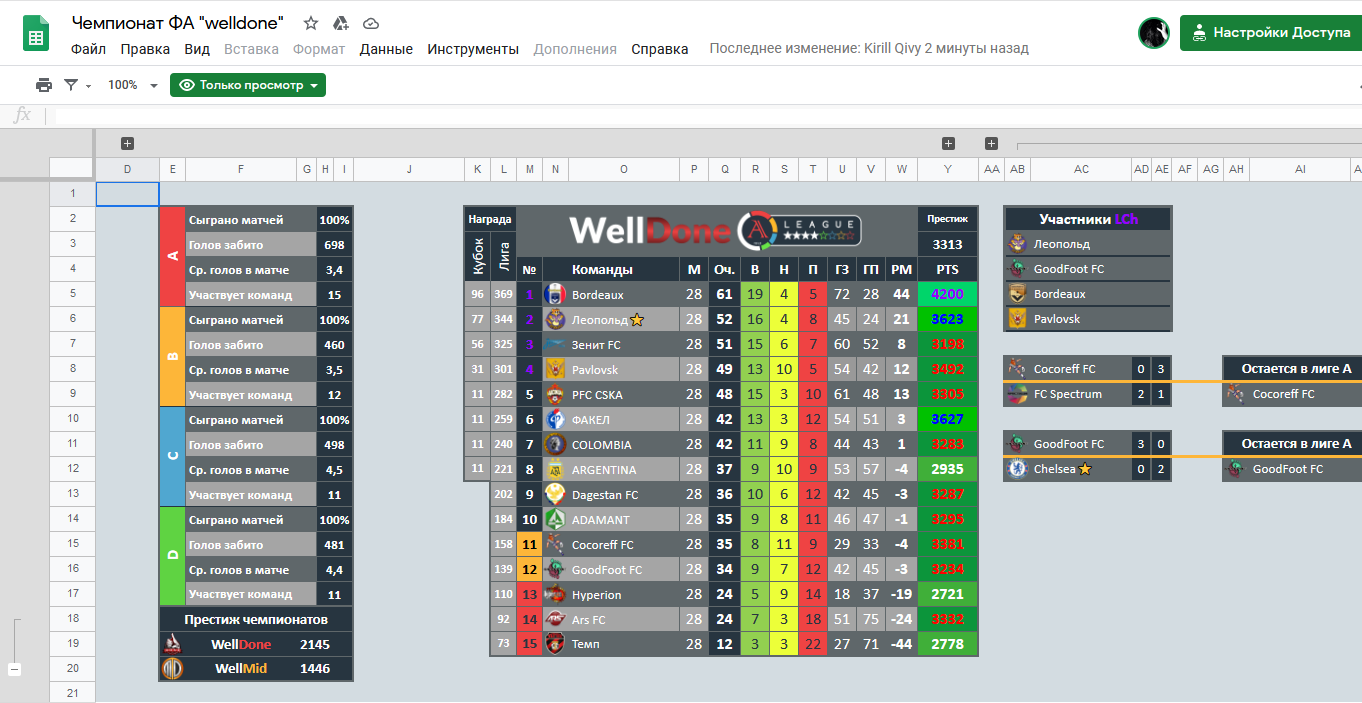Click the 3313 prestige value cell
Image resolution: width=1362 pixels, height=703 pixels.
point(947,244)
